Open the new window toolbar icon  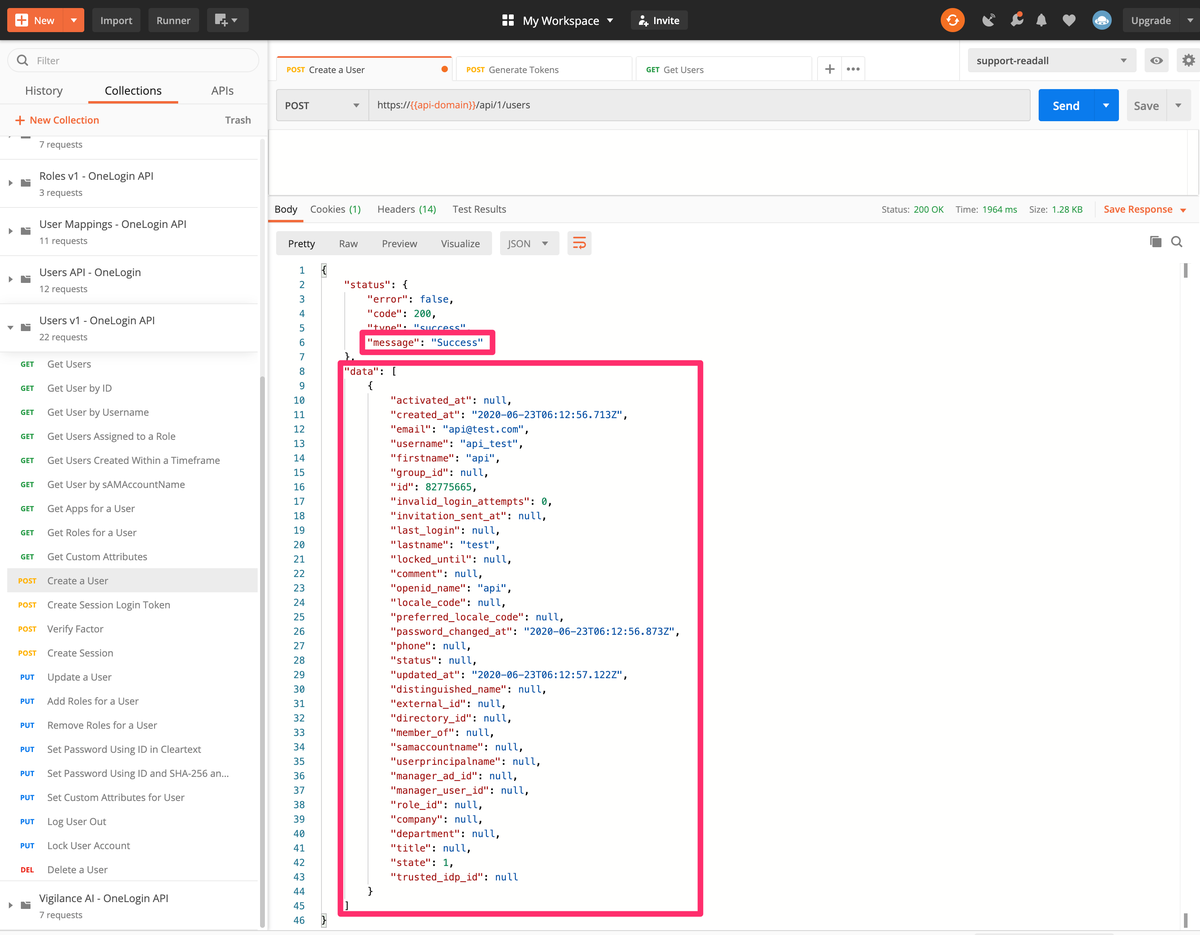pos(228,20)
